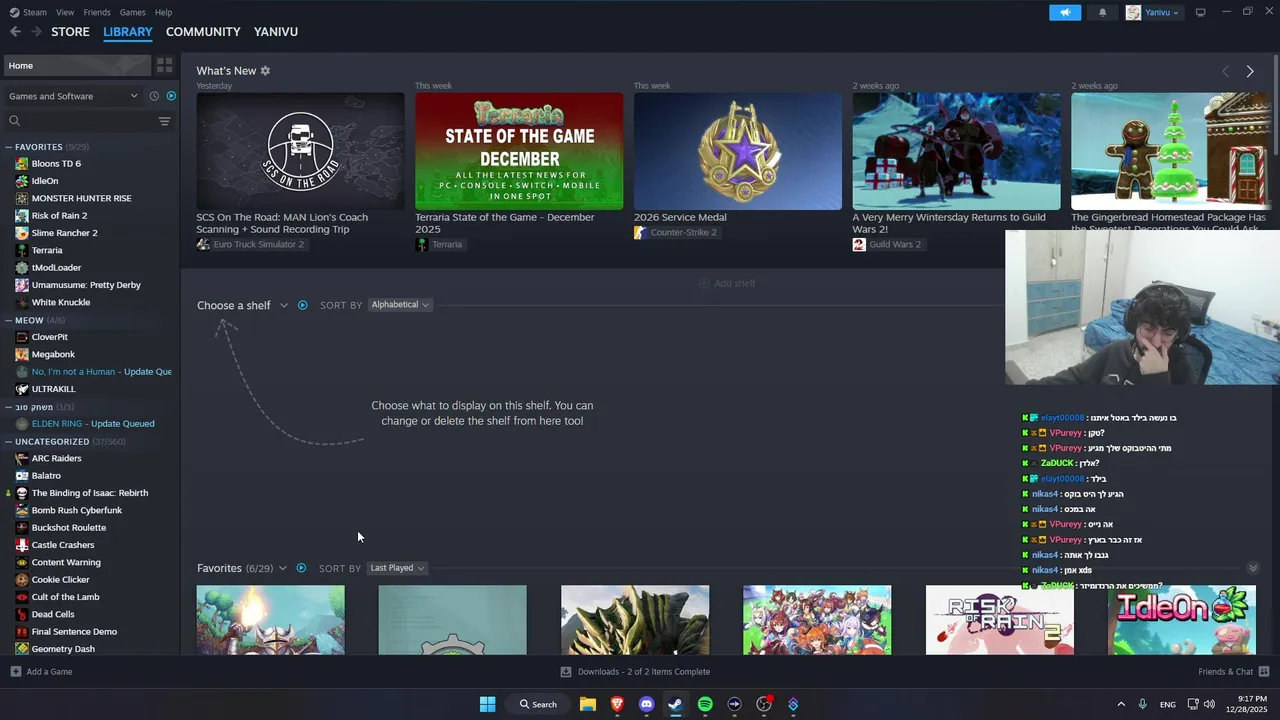Open the Windows Start button

[487, 704]
